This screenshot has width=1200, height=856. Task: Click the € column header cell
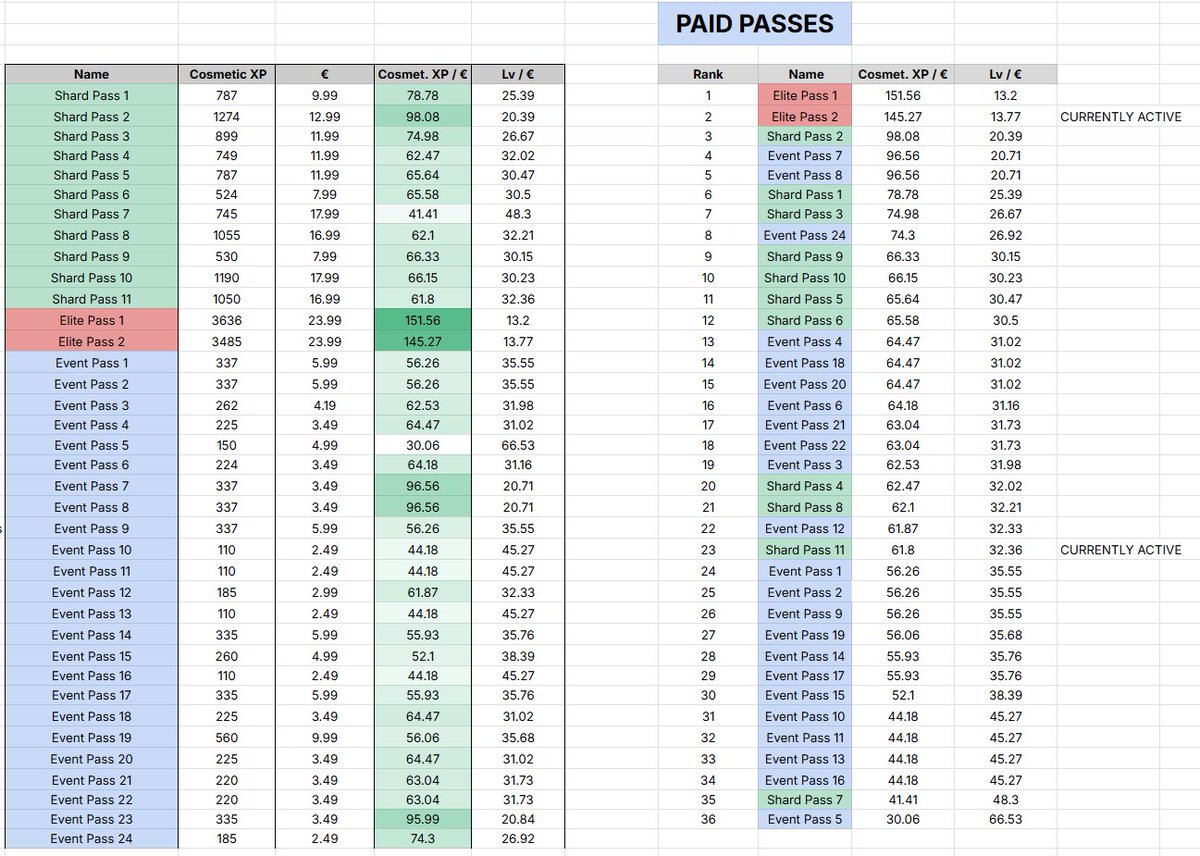[x=324, y=74]
